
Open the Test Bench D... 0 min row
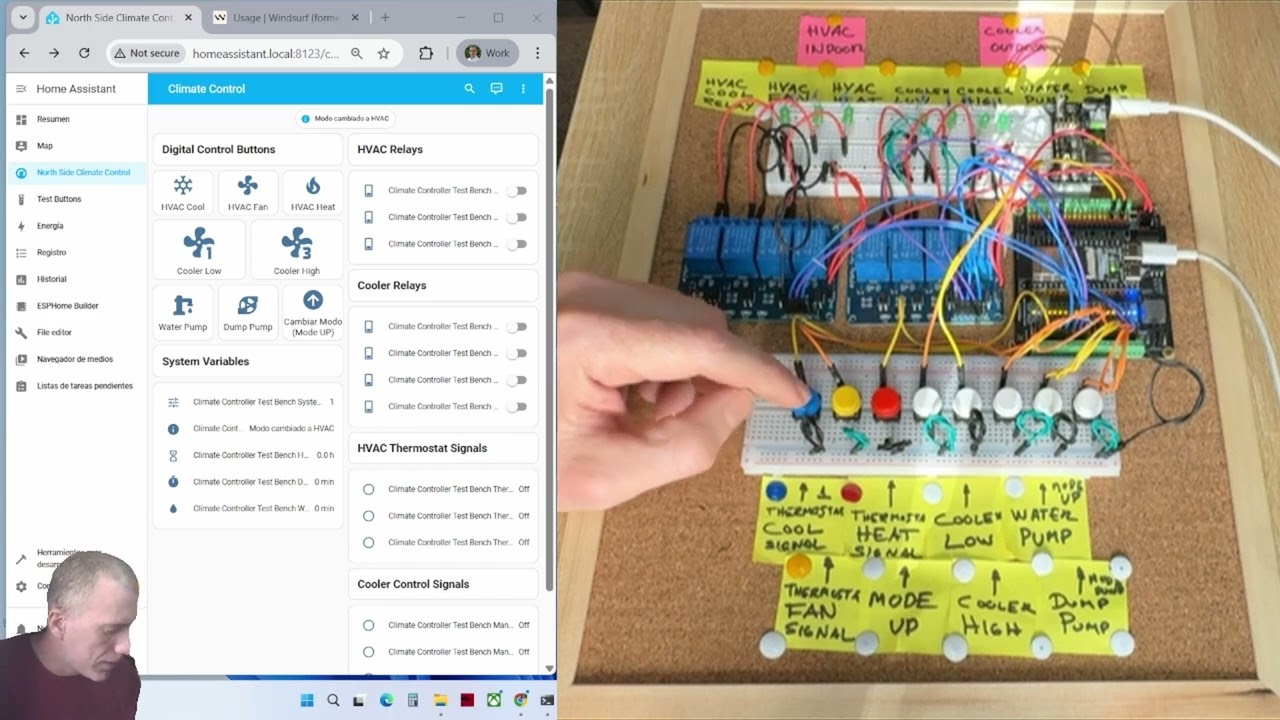click(x=248, y=482)
